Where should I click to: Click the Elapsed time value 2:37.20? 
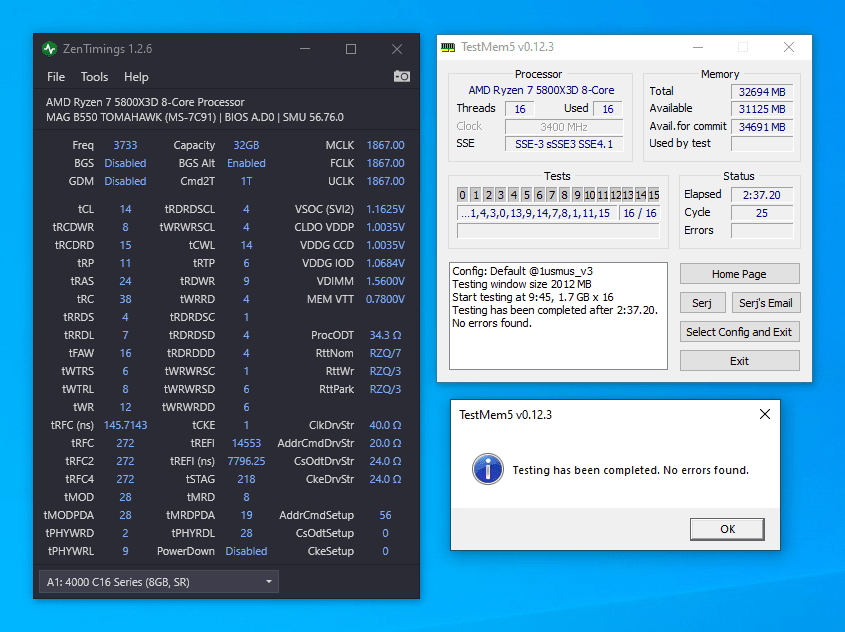[761, 195]
